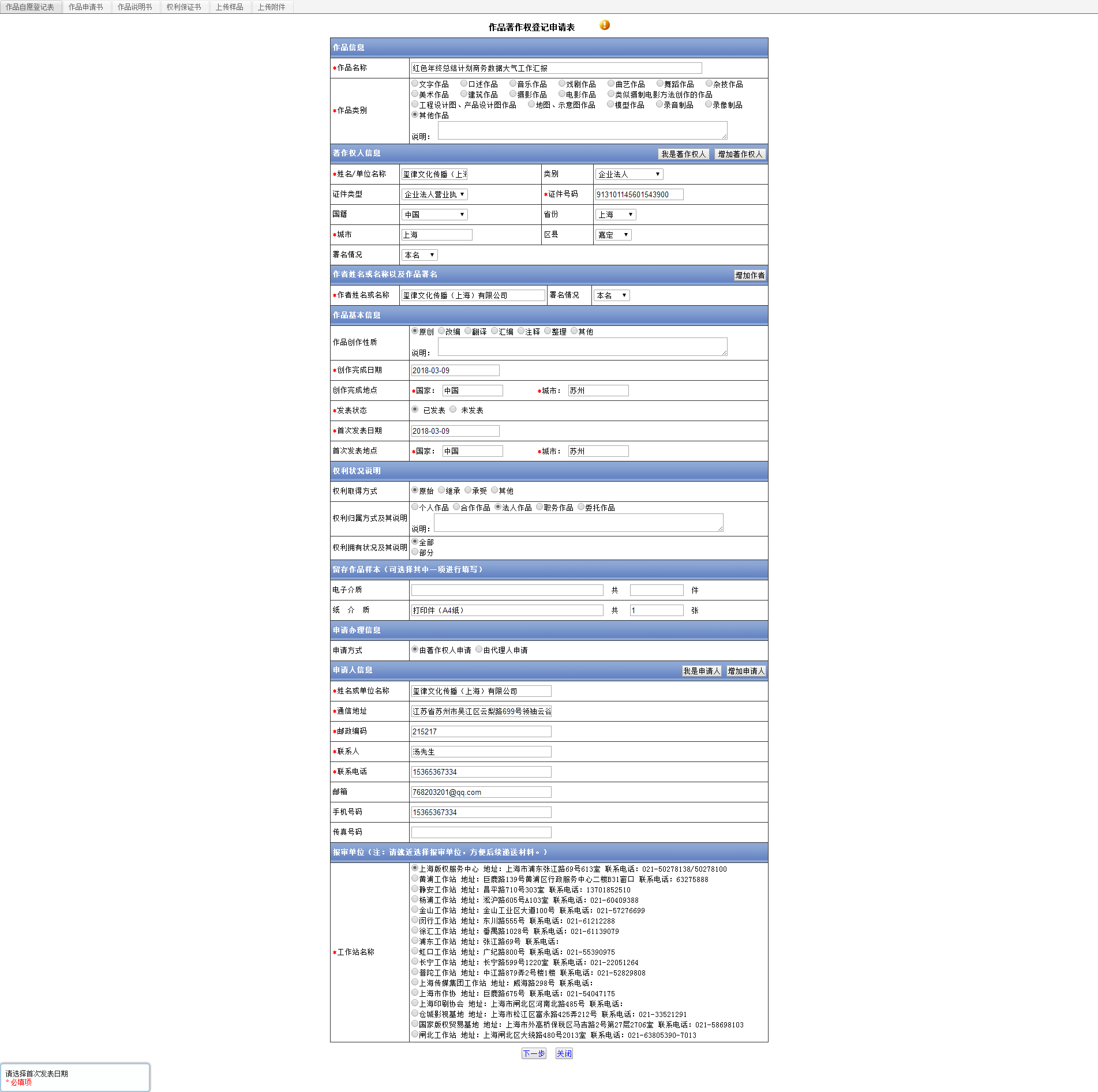This screenshot has height=1092, width=1098.
Task: Click the first publication 国家 field
Action: (x=473, y=451)
